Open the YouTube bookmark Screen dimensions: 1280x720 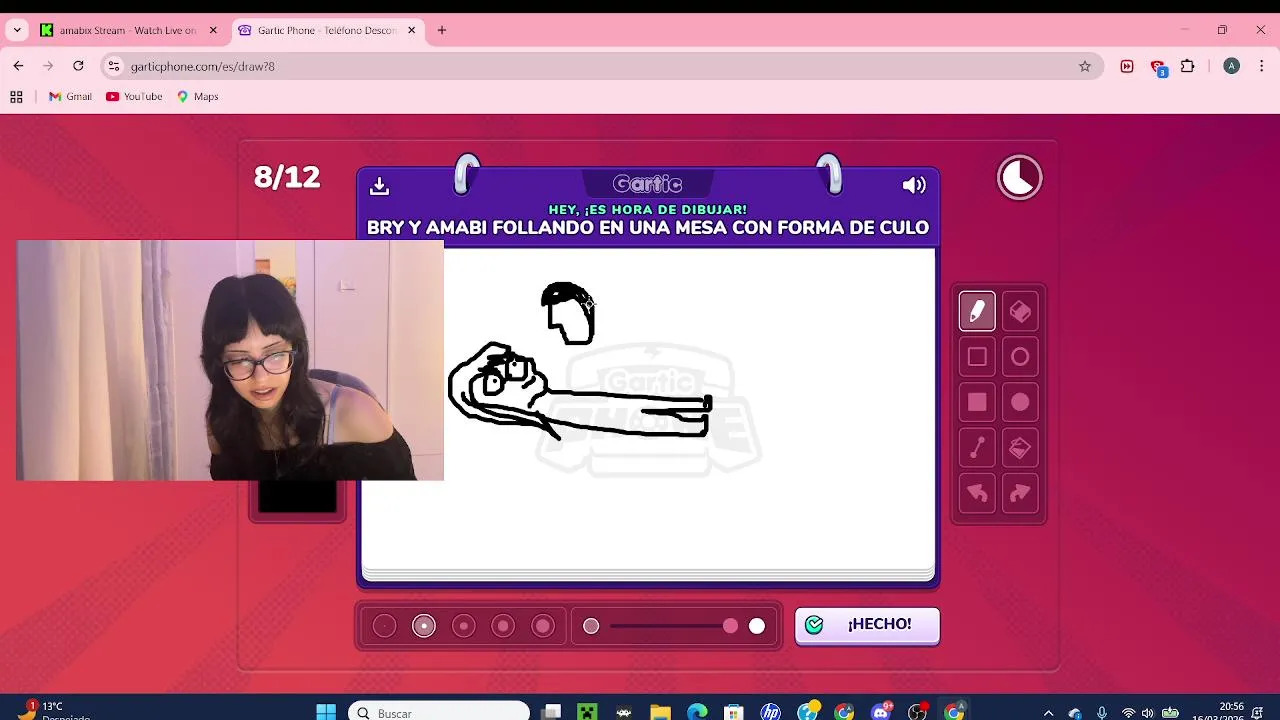point(134,97)
